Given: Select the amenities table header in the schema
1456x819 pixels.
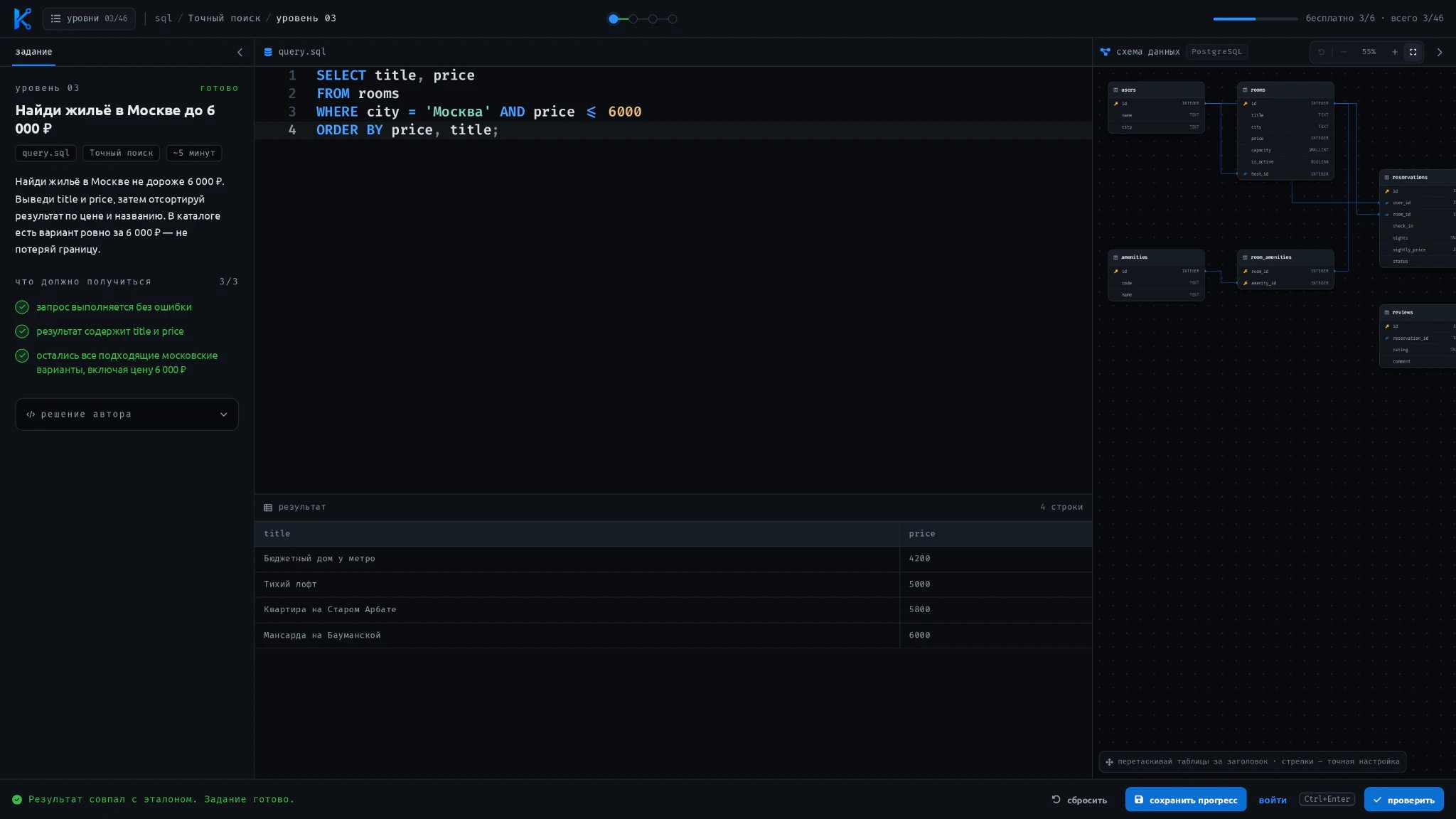Looking at the screenshot, I should [1156, 257].
